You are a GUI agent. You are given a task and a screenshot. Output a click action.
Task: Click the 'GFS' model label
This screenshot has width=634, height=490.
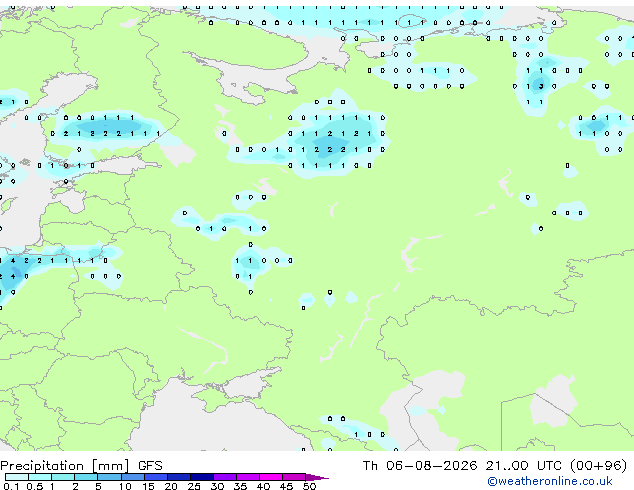tap(150, 466)
